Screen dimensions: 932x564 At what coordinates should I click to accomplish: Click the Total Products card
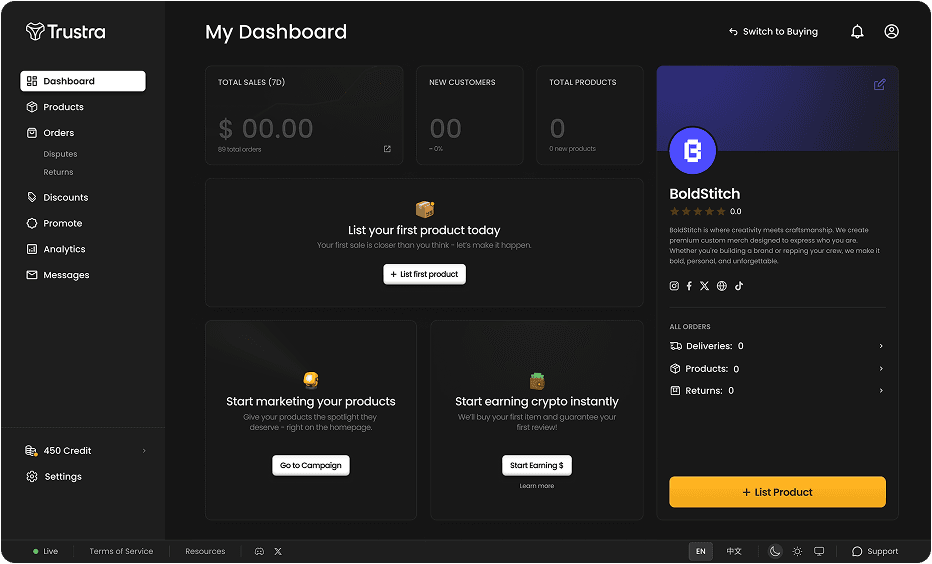(x=590, y=115)
